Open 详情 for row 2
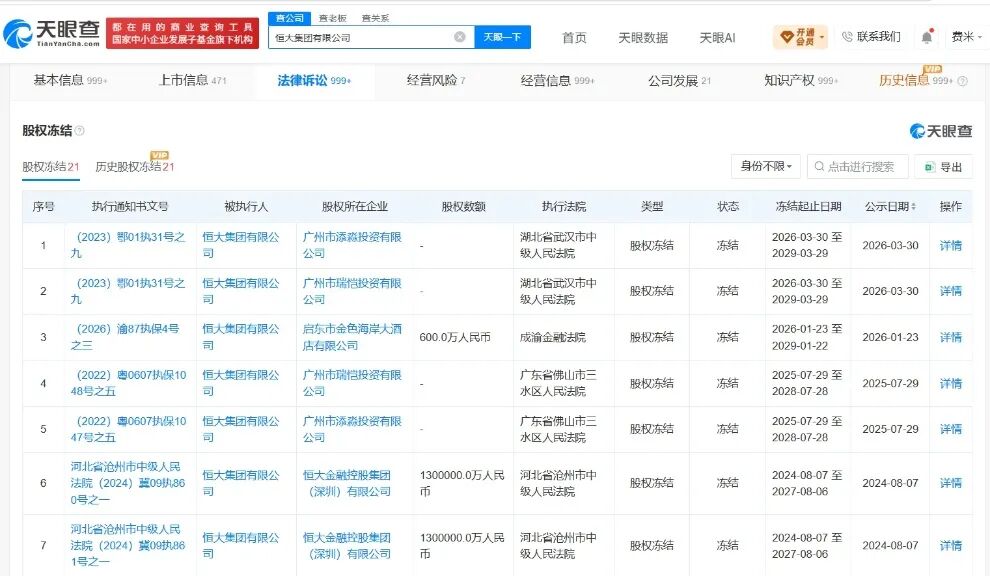 pos(951,291)
